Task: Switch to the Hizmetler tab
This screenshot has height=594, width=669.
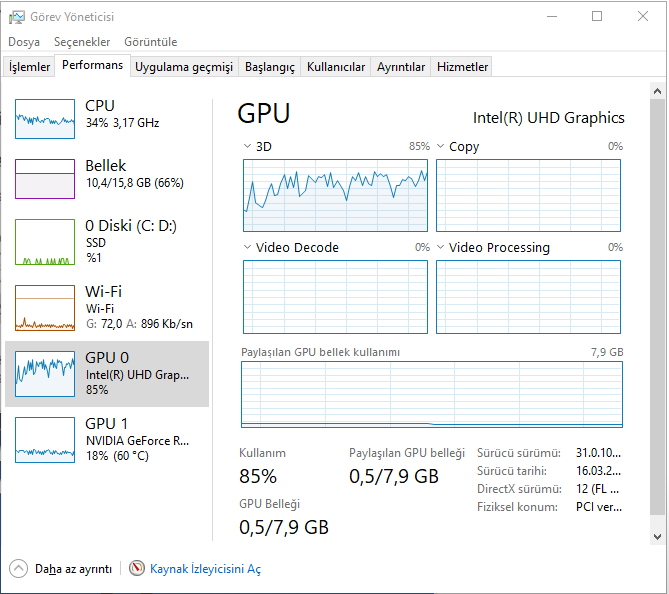Action: pos(463,67)
